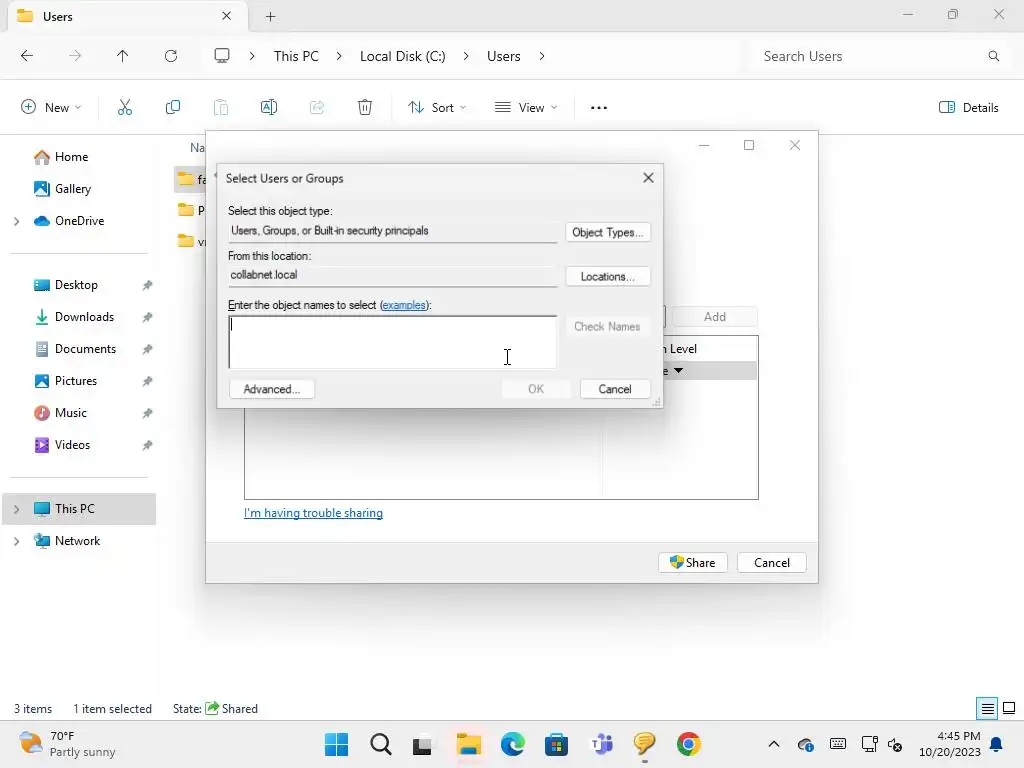Open I'm having trouble sharing link
Image resolution: width=1024 pixels, height=768 pixels.
[313, 513]
